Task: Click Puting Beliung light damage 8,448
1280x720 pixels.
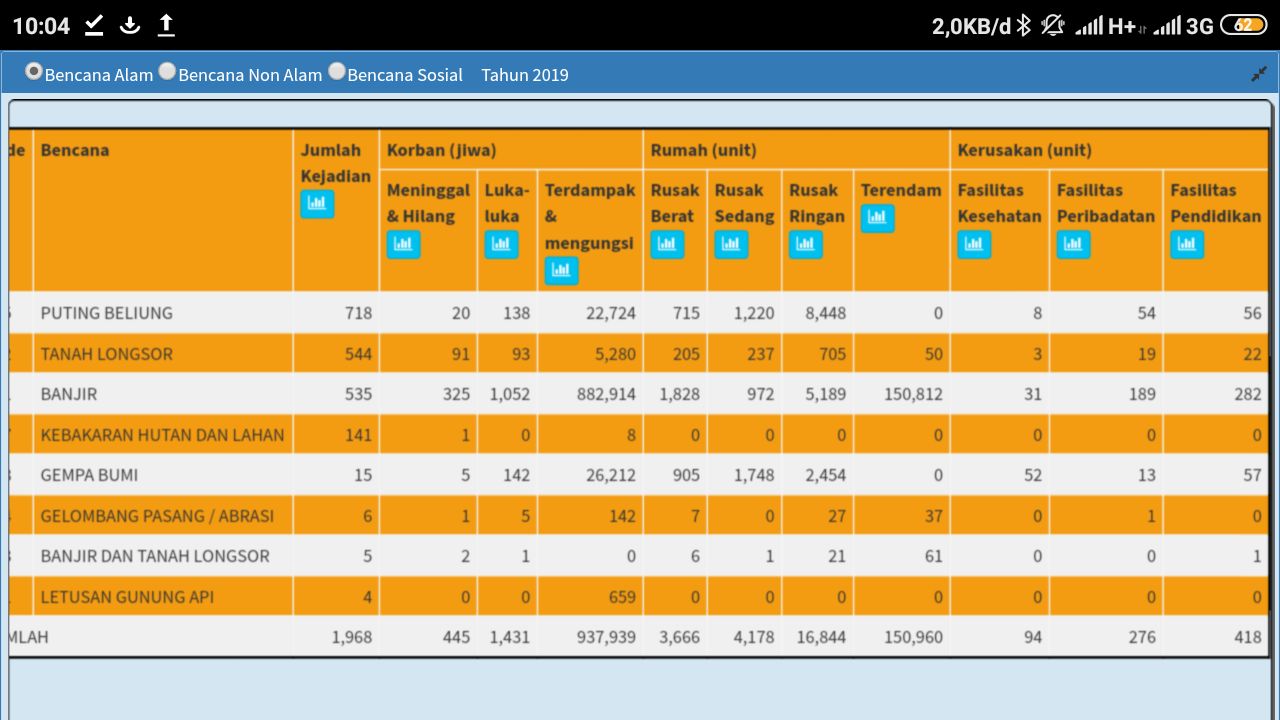Action: [826, 313]
